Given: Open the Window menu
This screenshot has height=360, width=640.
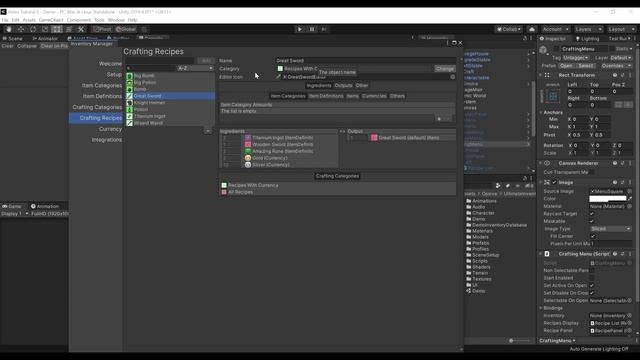Looking at the screenshot, I should click(116, 20).
